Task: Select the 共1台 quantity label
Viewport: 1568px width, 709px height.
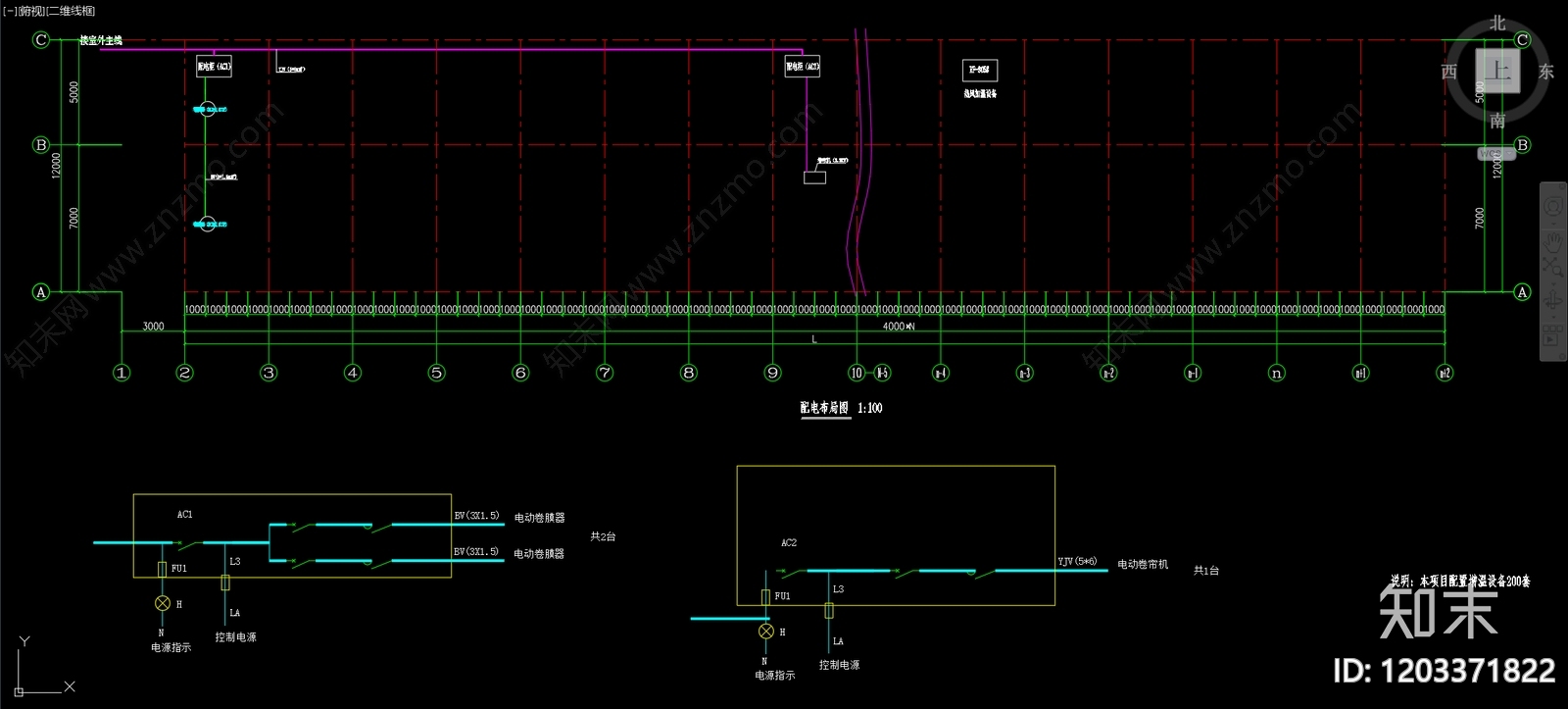Action: pyautogui.click(x=1206, y=570)
